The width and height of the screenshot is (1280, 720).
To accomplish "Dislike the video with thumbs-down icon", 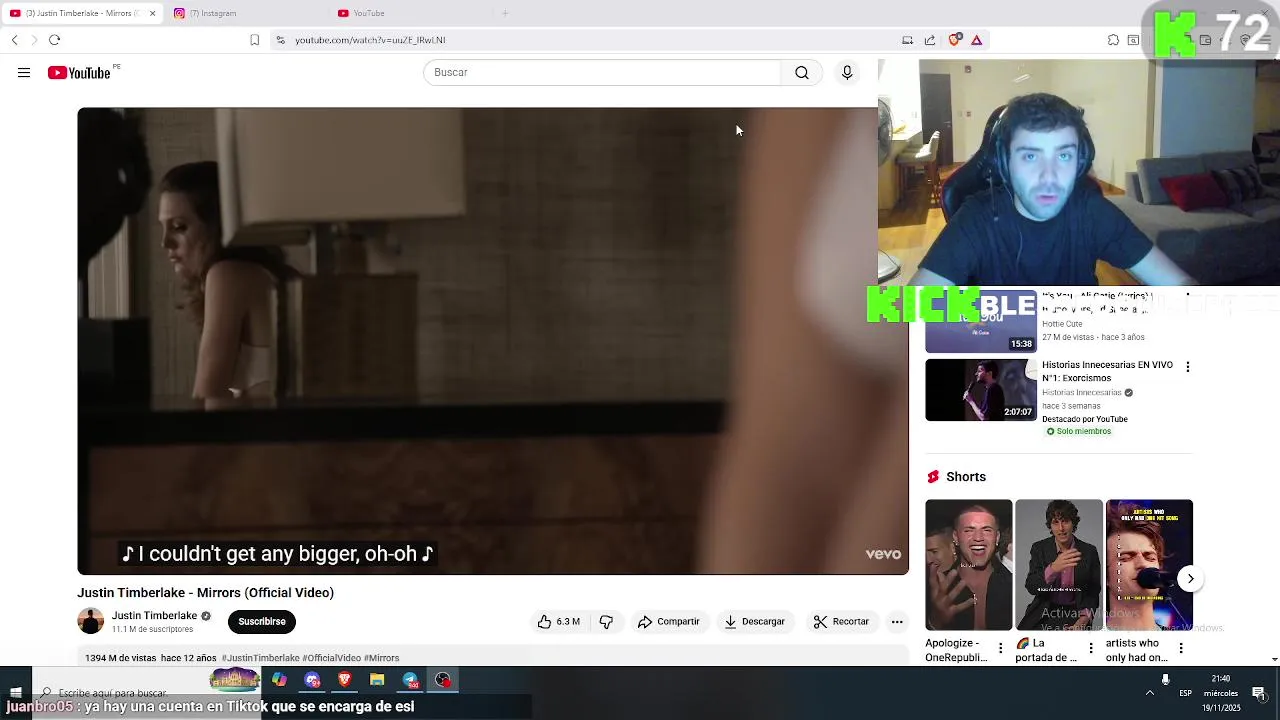I will click(x=606, y=622).
